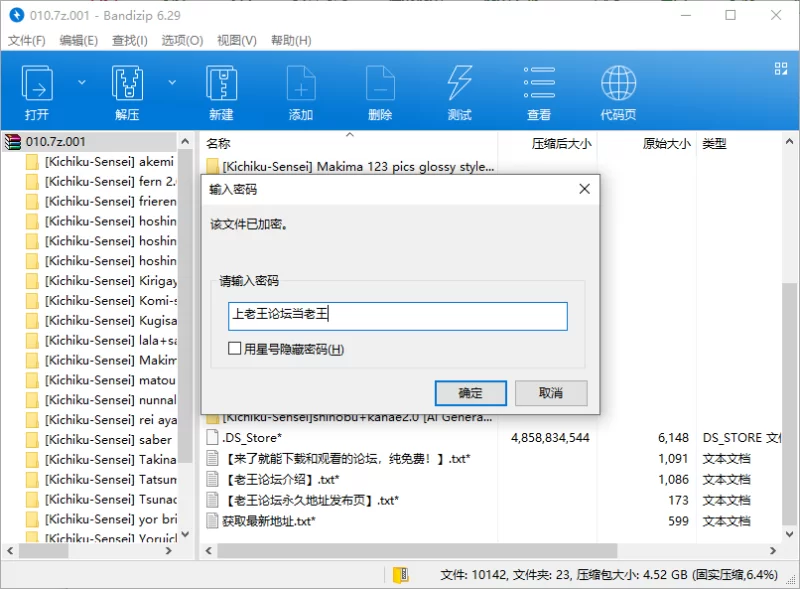Sort by 名称 column header
This screenshot has height=589, width=800.
pyautogui.click(x=218, y=143)
